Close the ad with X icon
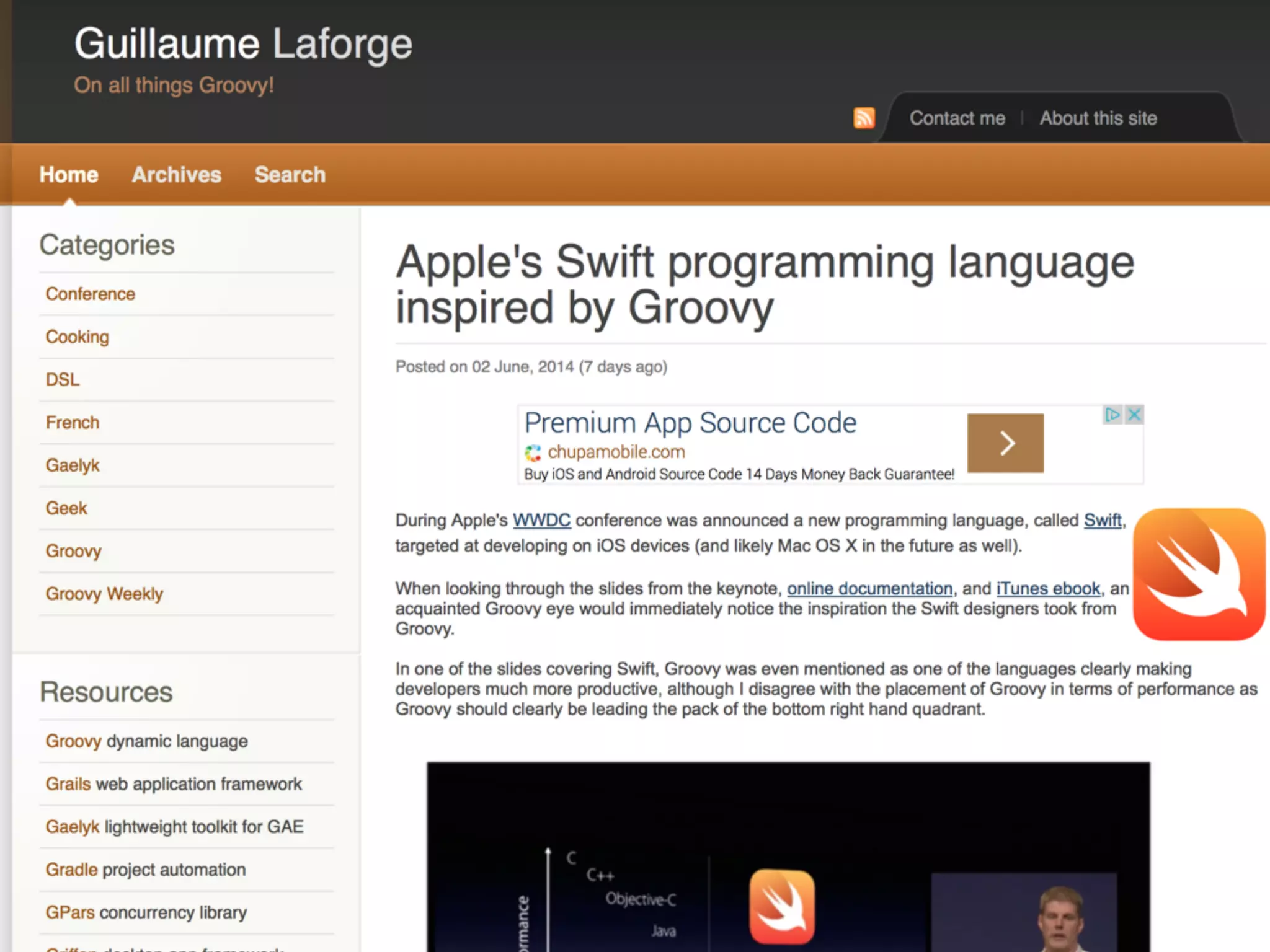The width and height of the screenshot is (1270, 952). (1135, 415)
